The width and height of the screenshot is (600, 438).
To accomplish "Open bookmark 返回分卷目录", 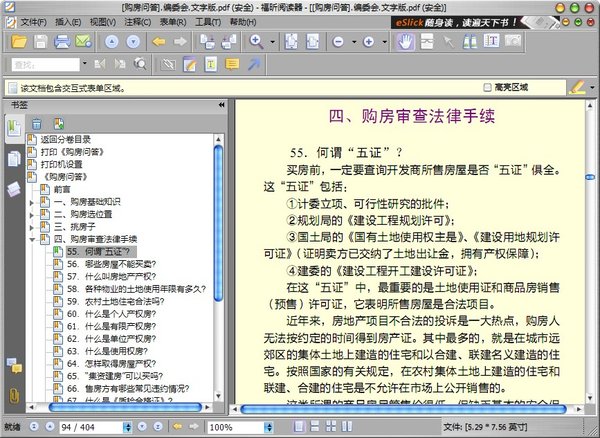I will 65,140.
